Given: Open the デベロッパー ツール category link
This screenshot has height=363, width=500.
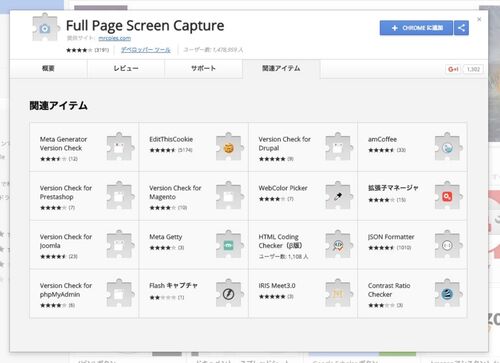Looking at the screenshot, I should pyautogui.click(x=146, y=50).
